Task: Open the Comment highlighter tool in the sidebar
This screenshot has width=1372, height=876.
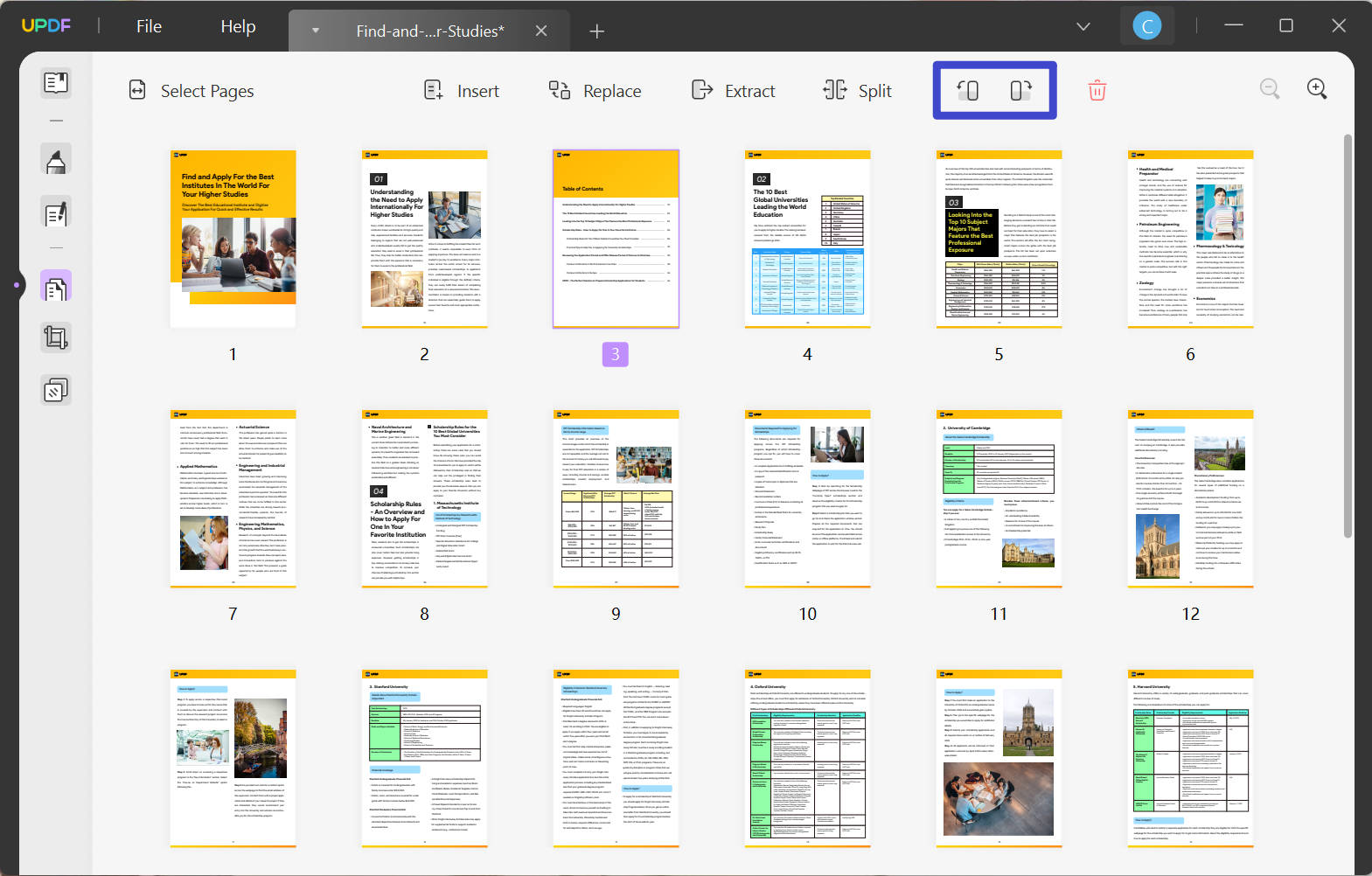Action: (56, 161)
